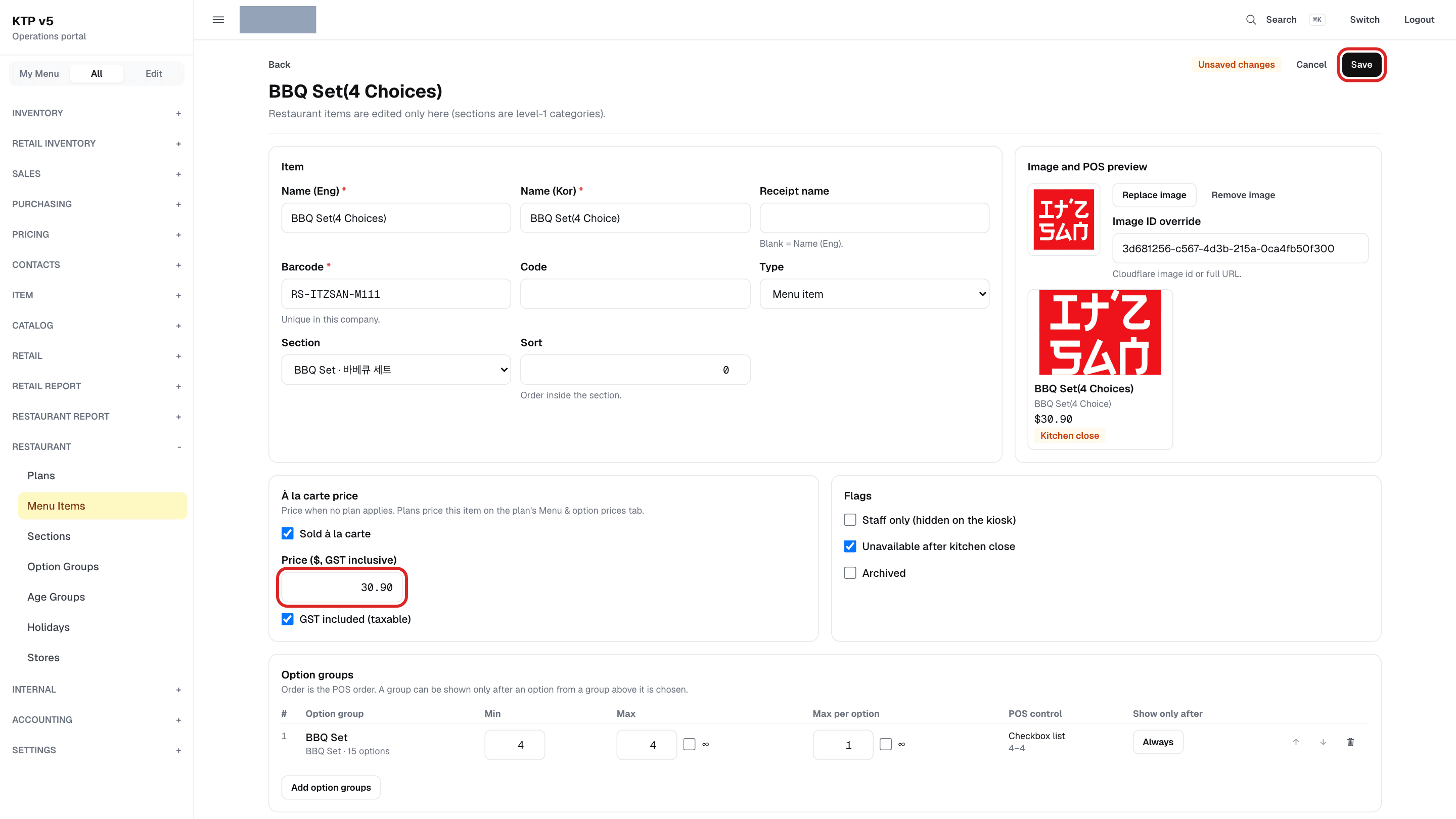
Task: Move BBQ Set option group down
Action: pyautogui.click(x=1323, y=742)
